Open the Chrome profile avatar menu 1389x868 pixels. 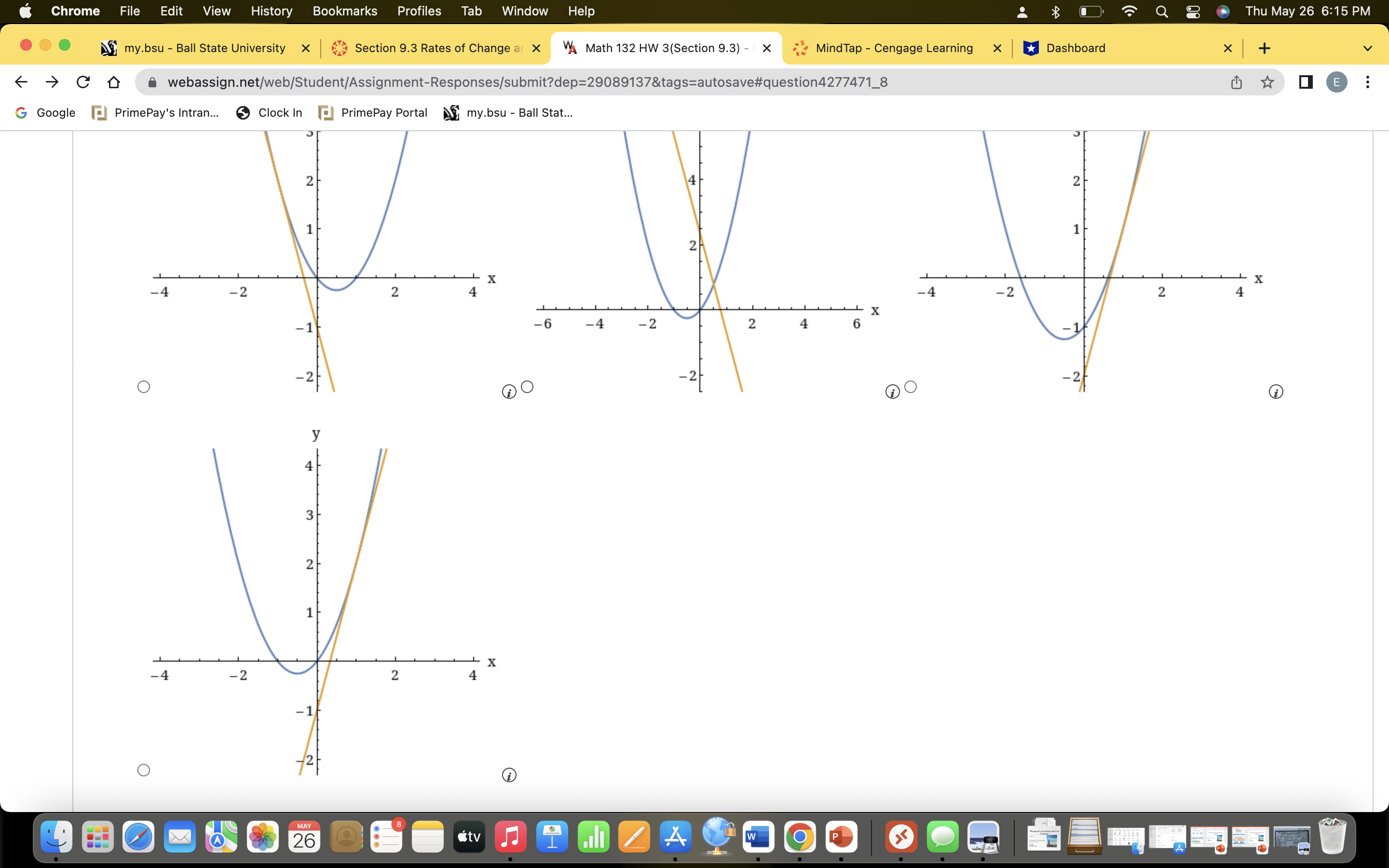[x=1337, y=82]
